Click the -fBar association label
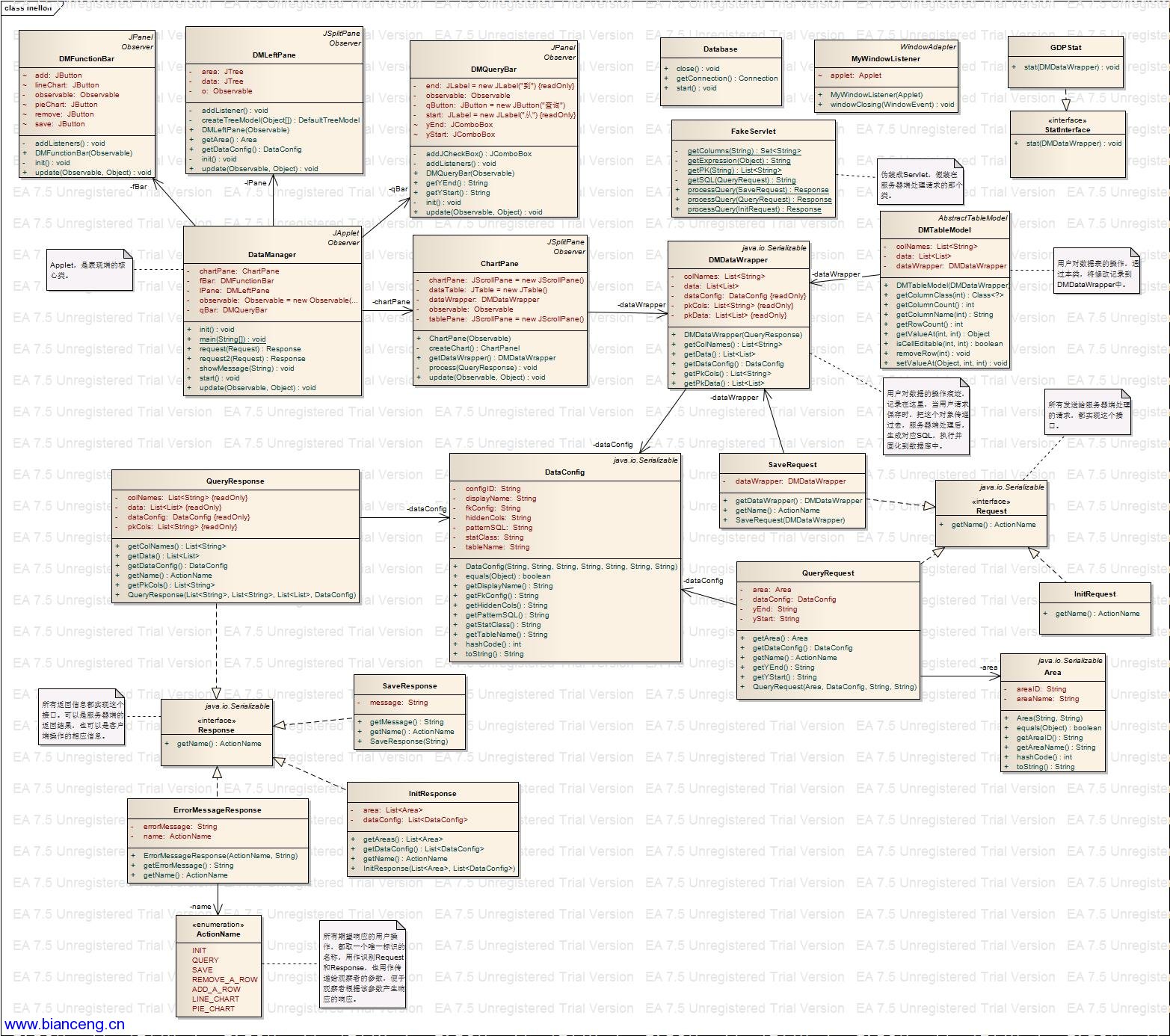This screenshot has width=1170, height=1036. click(x=138, y=187)
